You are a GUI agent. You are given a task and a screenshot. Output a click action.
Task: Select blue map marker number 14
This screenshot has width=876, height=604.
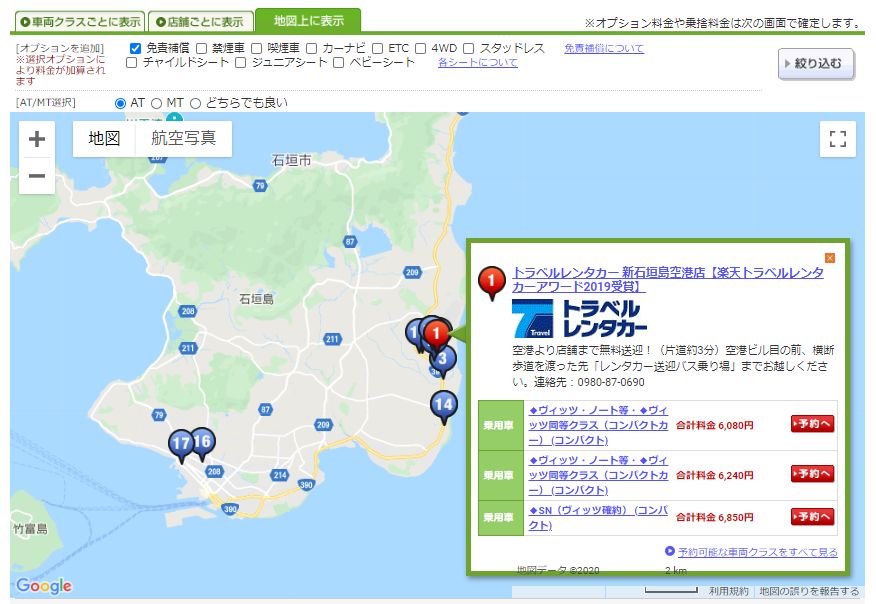[444, 407]
